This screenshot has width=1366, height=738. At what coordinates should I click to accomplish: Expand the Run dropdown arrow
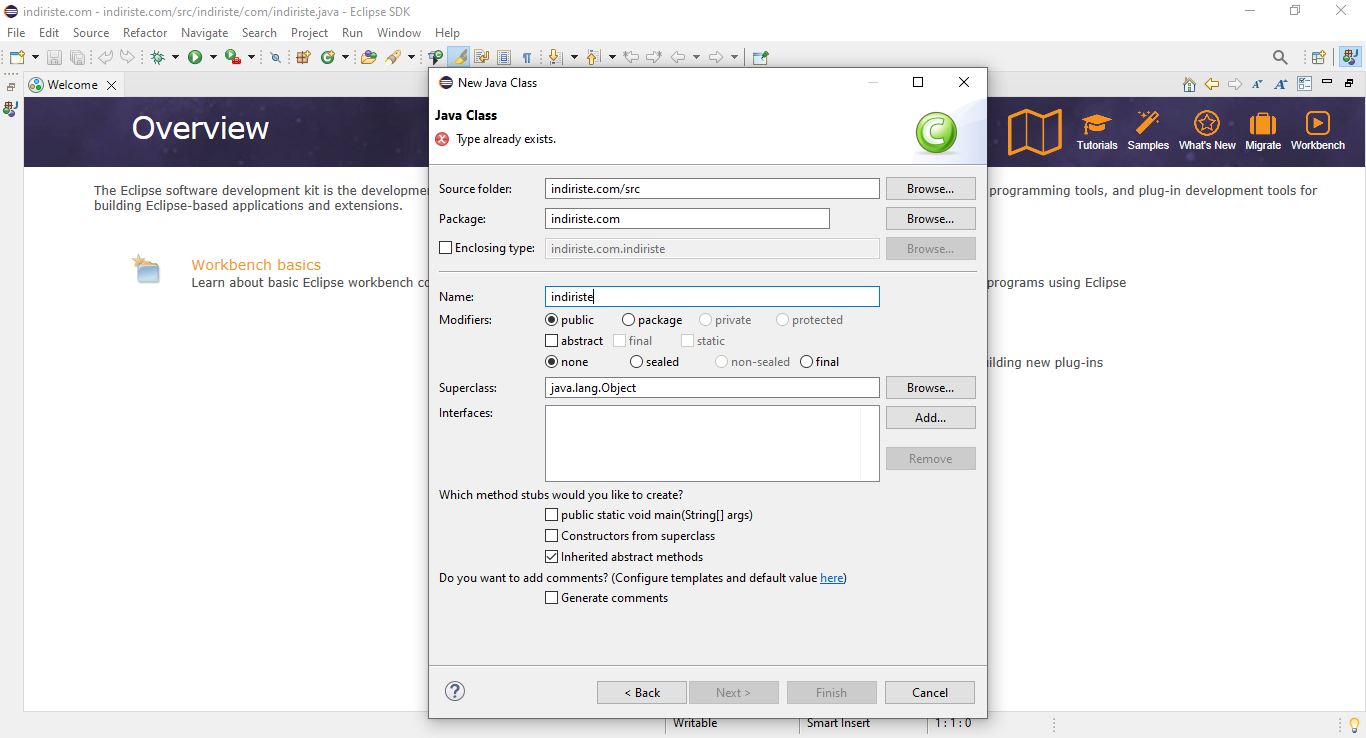(213, 57)
